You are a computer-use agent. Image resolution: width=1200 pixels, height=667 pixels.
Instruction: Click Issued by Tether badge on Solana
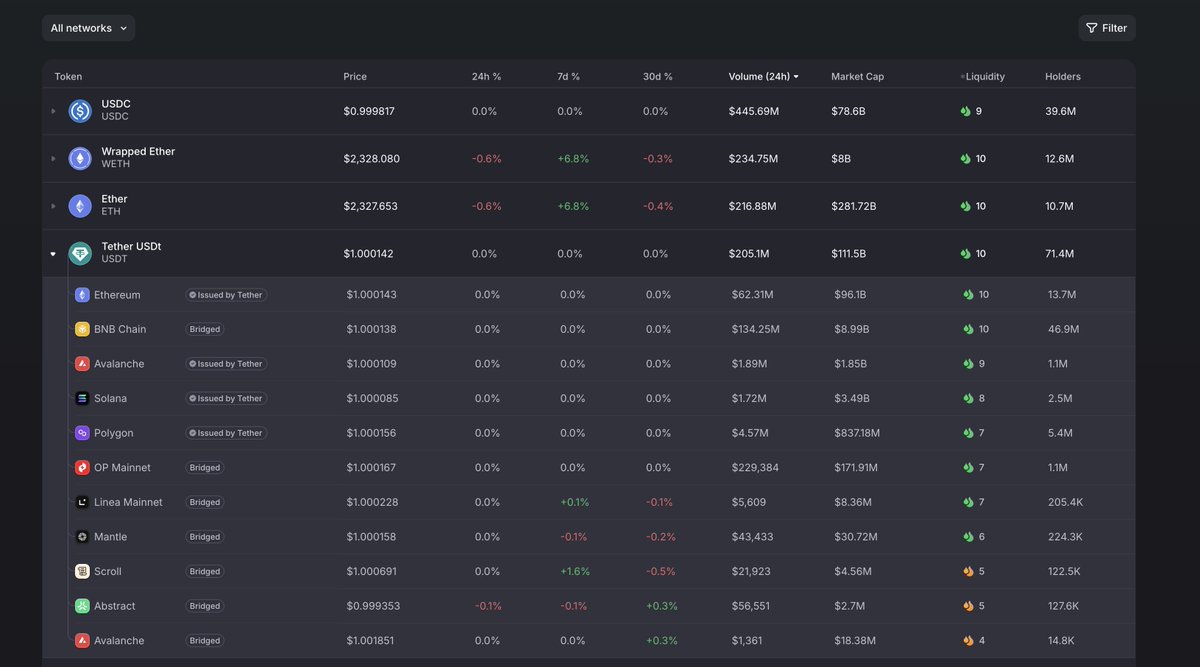click(x=226, y=398)
